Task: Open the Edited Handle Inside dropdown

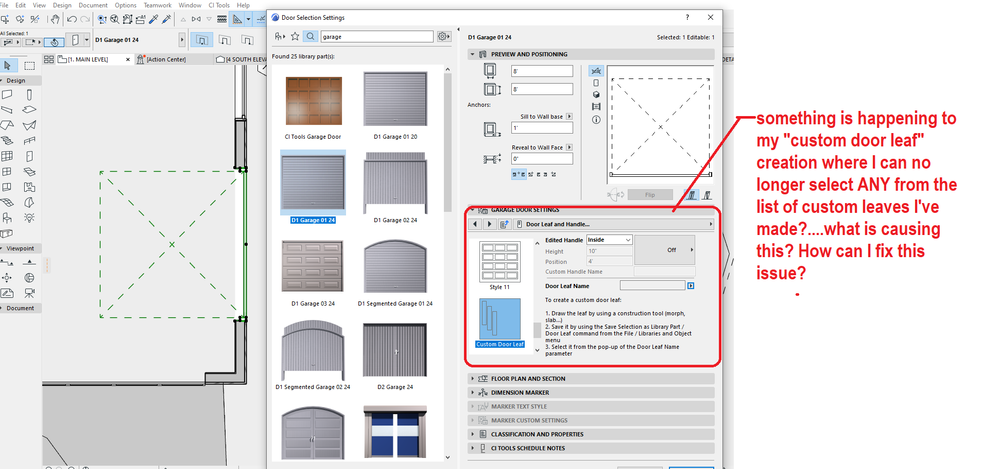Action: (609, 240)
